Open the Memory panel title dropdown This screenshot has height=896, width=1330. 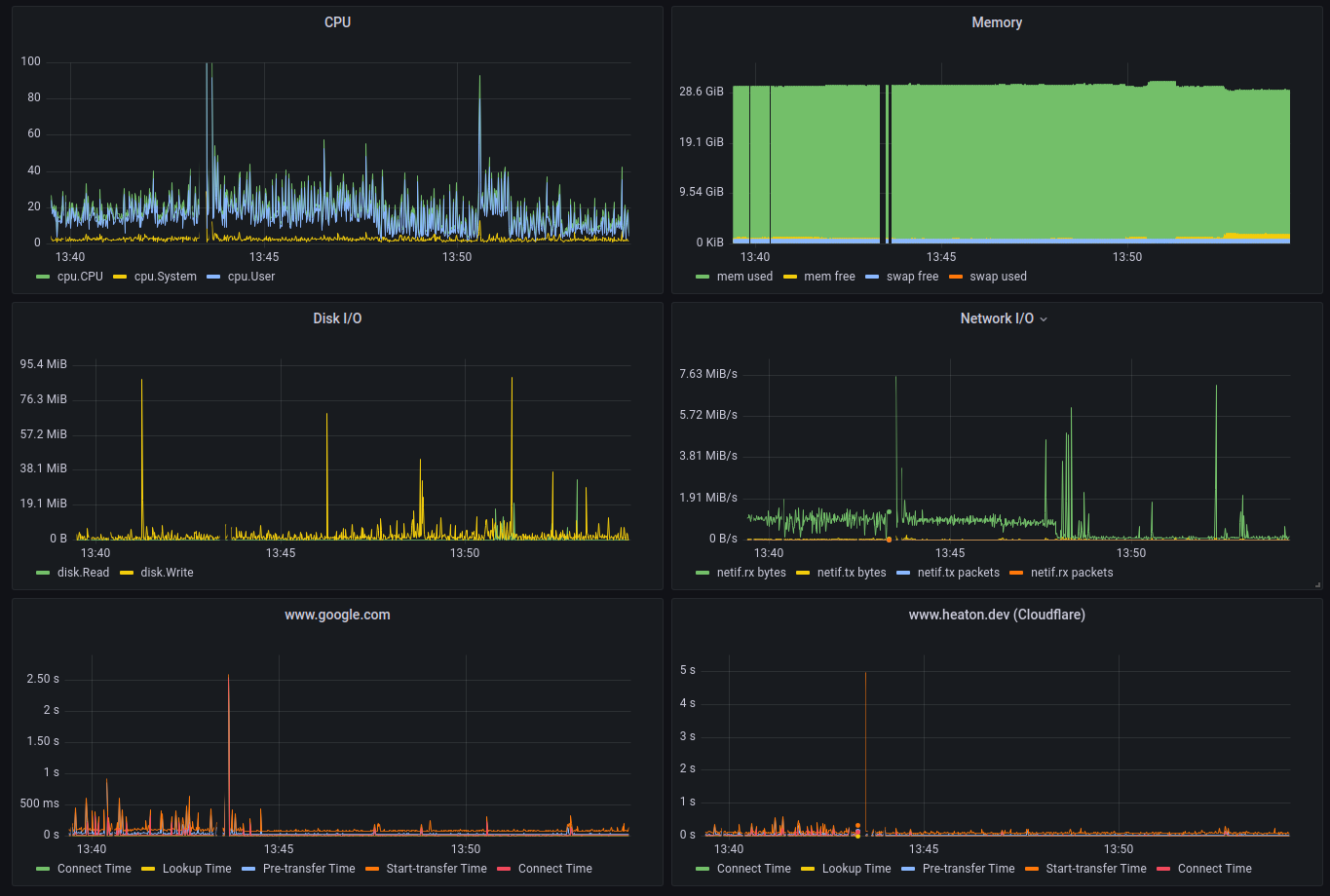[997, 22]
